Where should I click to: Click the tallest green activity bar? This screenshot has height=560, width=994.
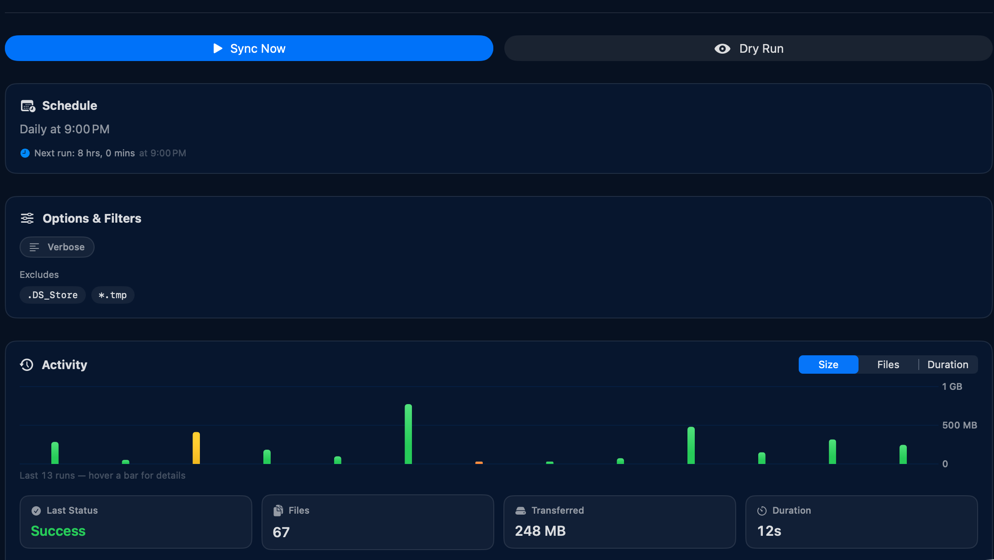(408, 434)
